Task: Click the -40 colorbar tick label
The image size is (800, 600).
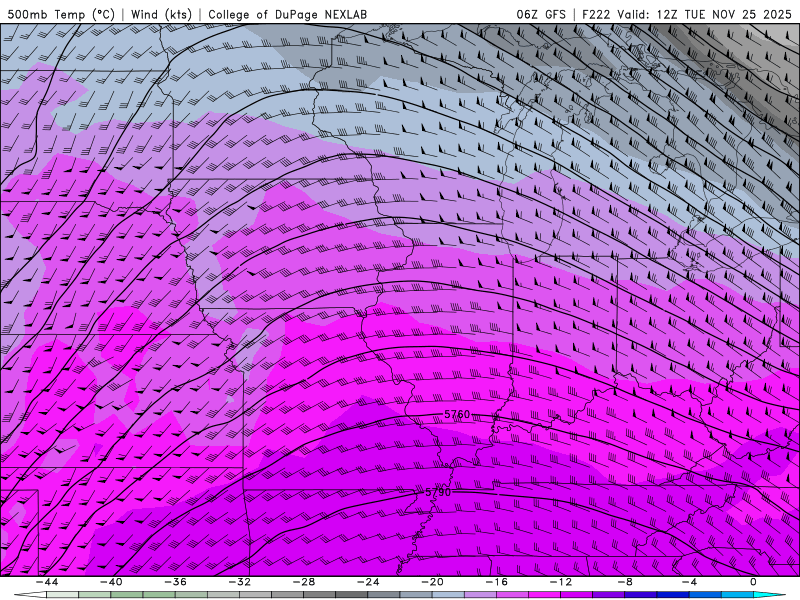Action: (111, 582)
